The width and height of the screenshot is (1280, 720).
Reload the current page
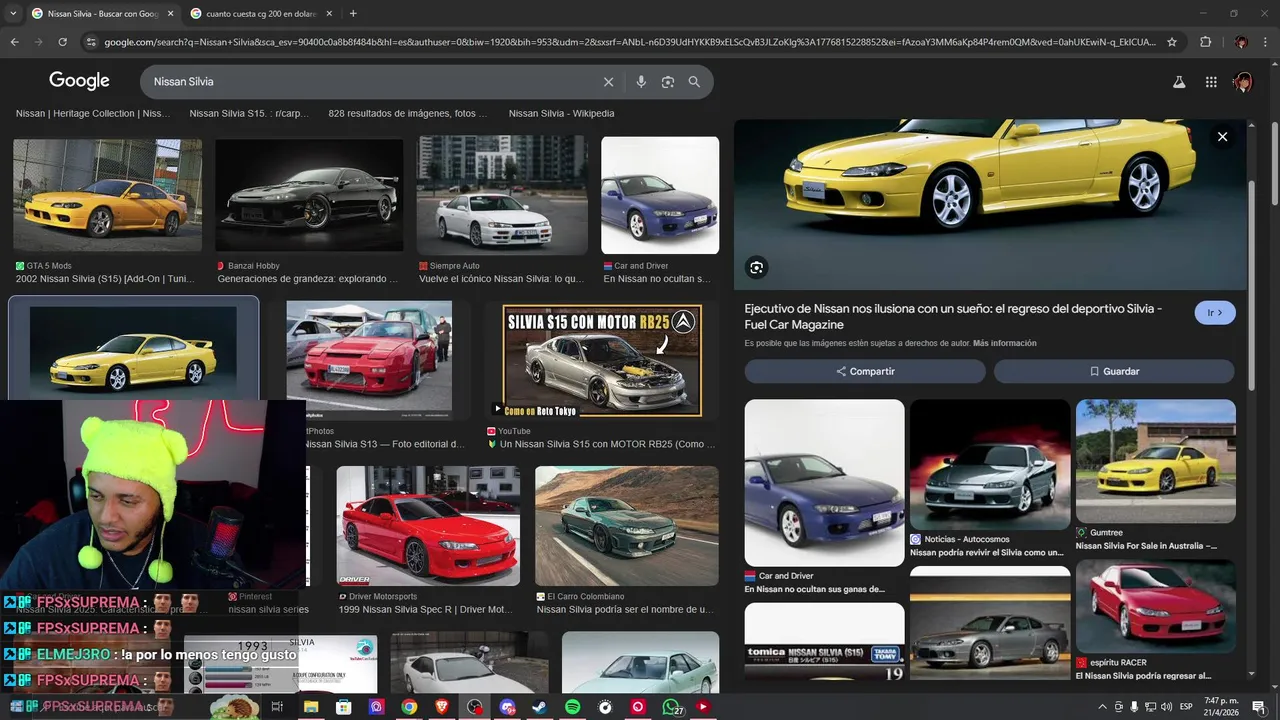click(62, 42)
